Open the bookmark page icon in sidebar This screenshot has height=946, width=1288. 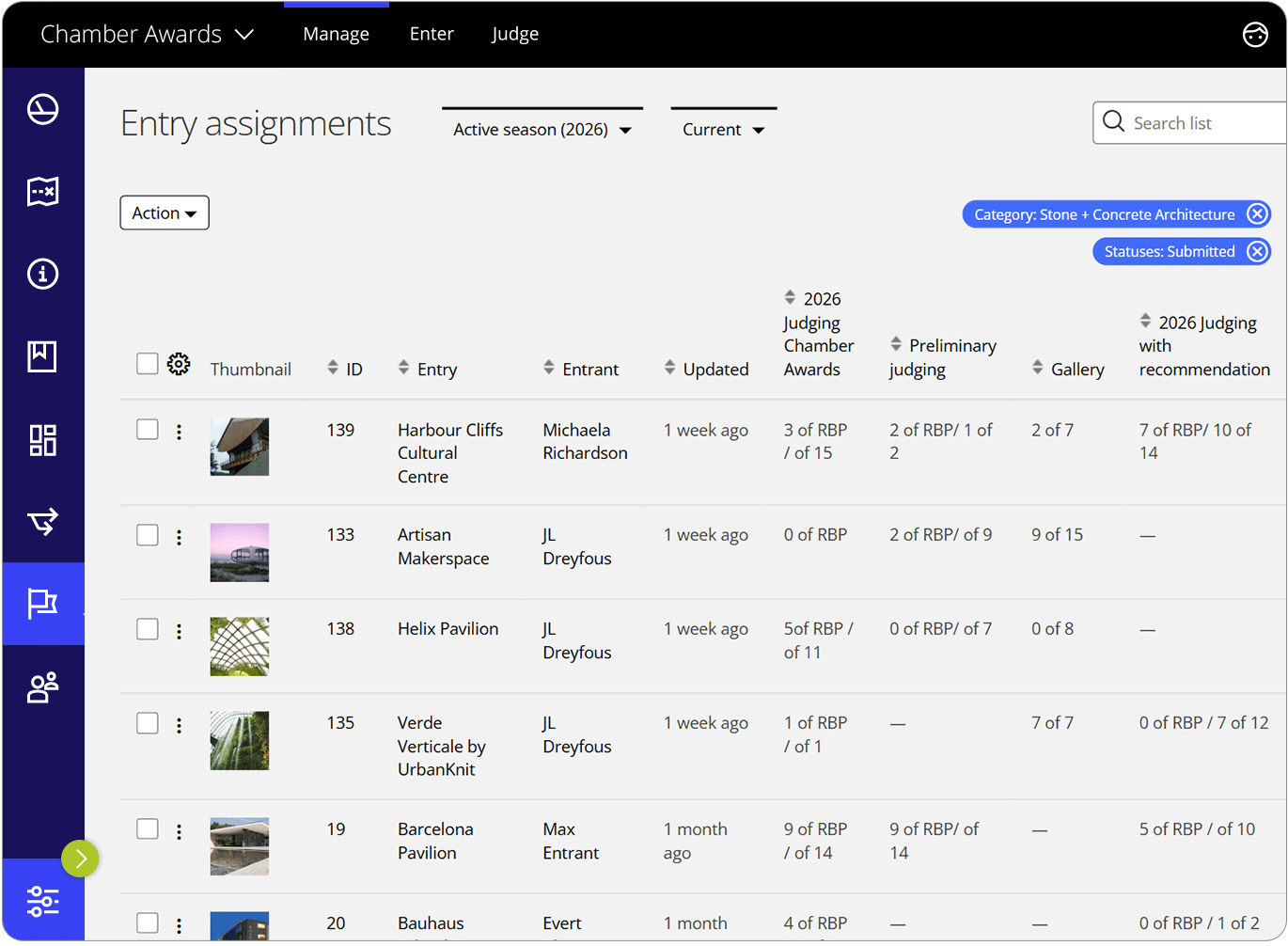click(42, 356)
